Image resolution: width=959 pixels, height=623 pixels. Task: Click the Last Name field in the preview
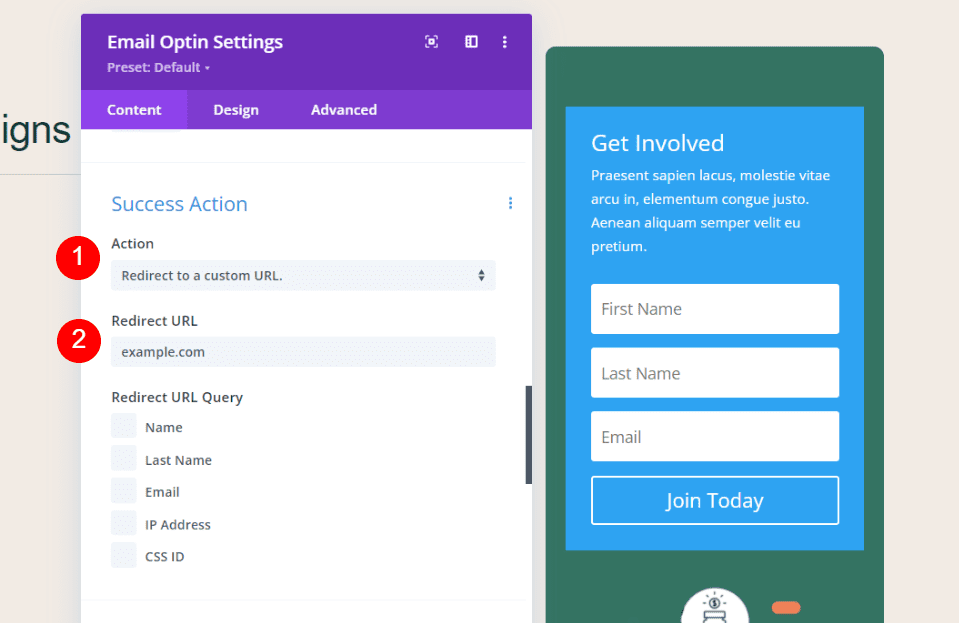pyautogui.click(x=714, y=372)
